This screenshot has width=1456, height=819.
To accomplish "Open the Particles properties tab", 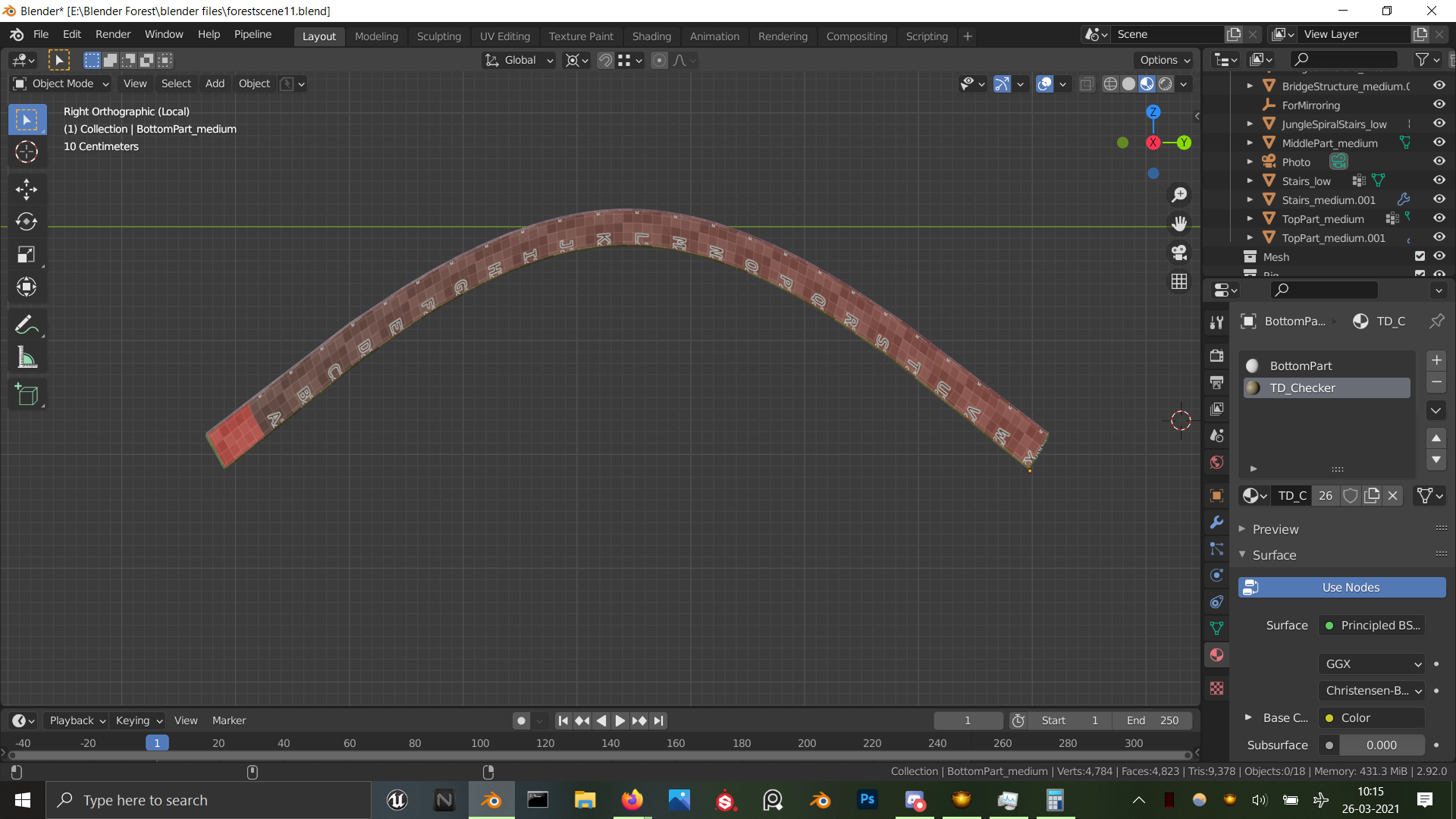I will coord(1216,549).
